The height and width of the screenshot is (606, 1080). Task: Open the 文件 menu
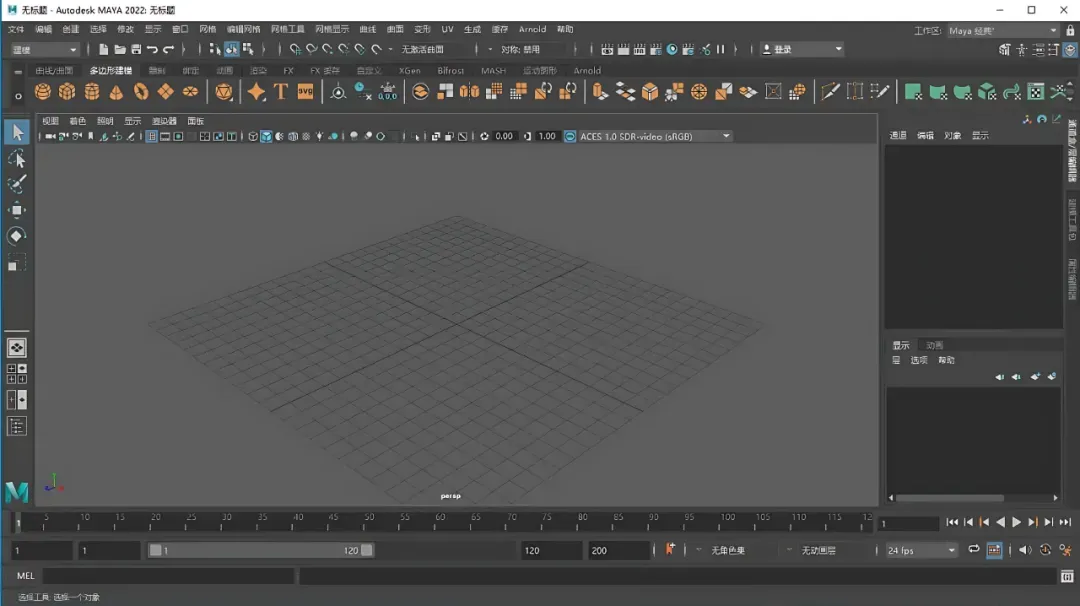16,29
